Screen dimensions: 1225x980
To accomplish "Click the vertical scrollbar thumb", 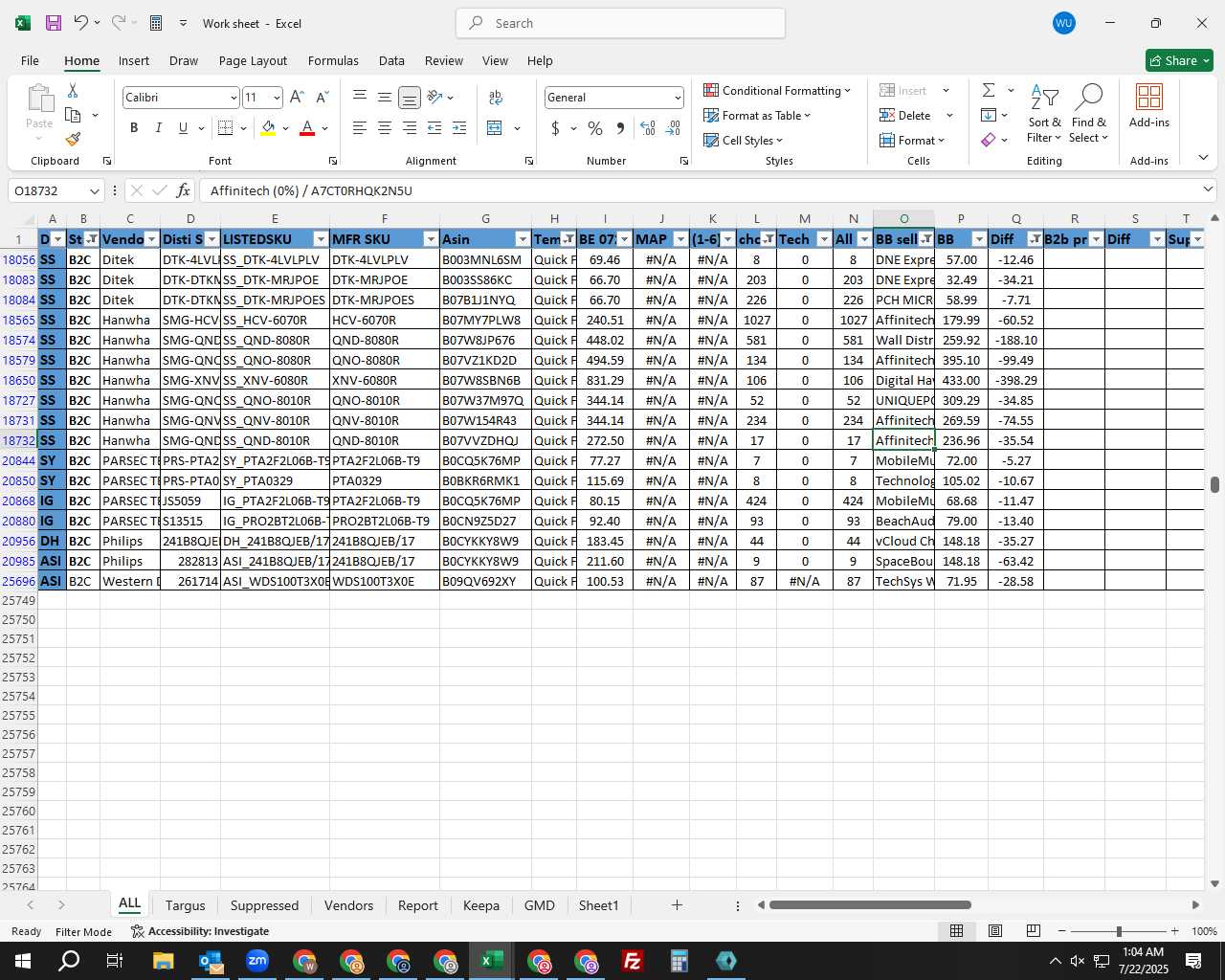I will coord(1214,484).
